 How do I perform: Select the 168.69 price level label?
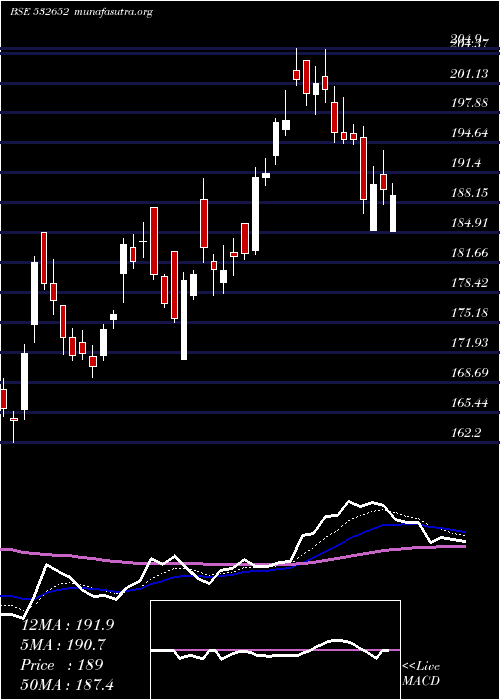tap(469, 373)
